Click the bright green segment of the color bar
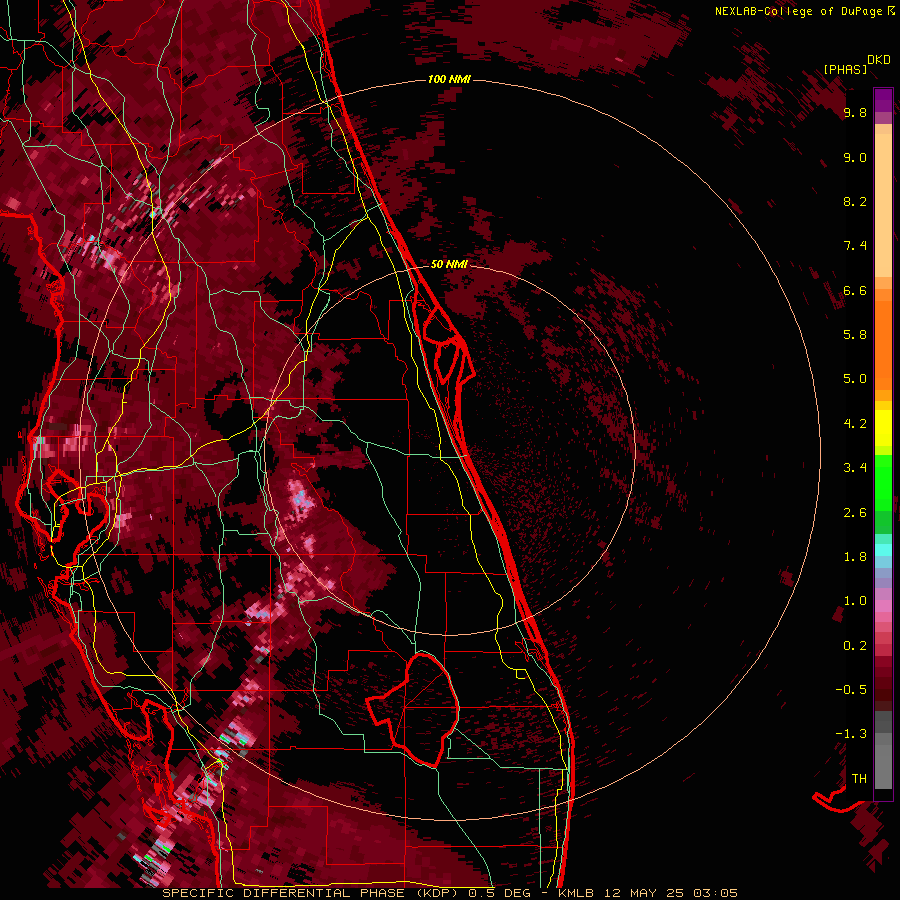The height and width of the screenshot is (900, 900). (x=883, y=482)
